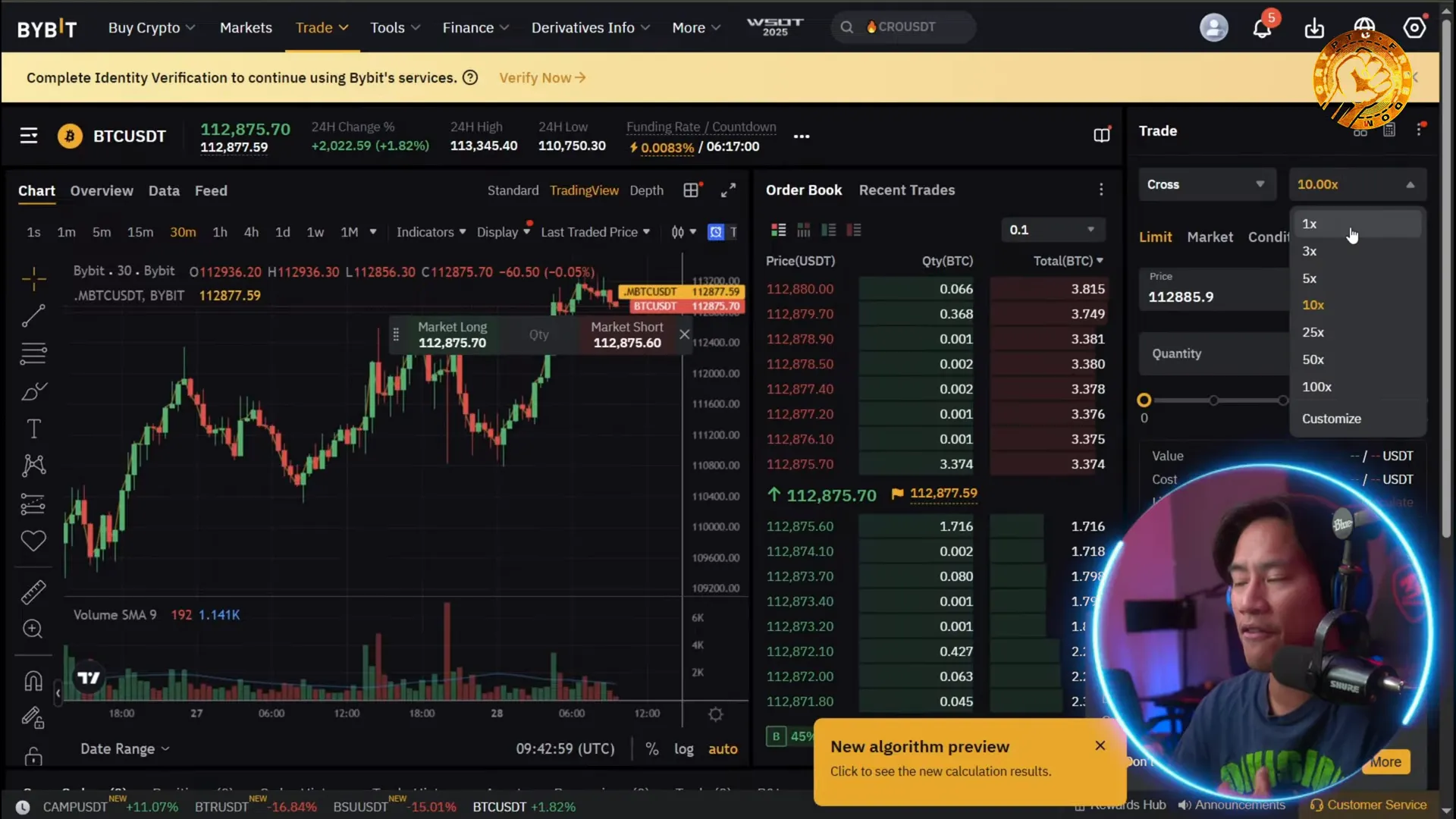The image size is (1456, 819).
Task: Open the 0.1 order book depth dropdown
Action: coord(1053,230)
